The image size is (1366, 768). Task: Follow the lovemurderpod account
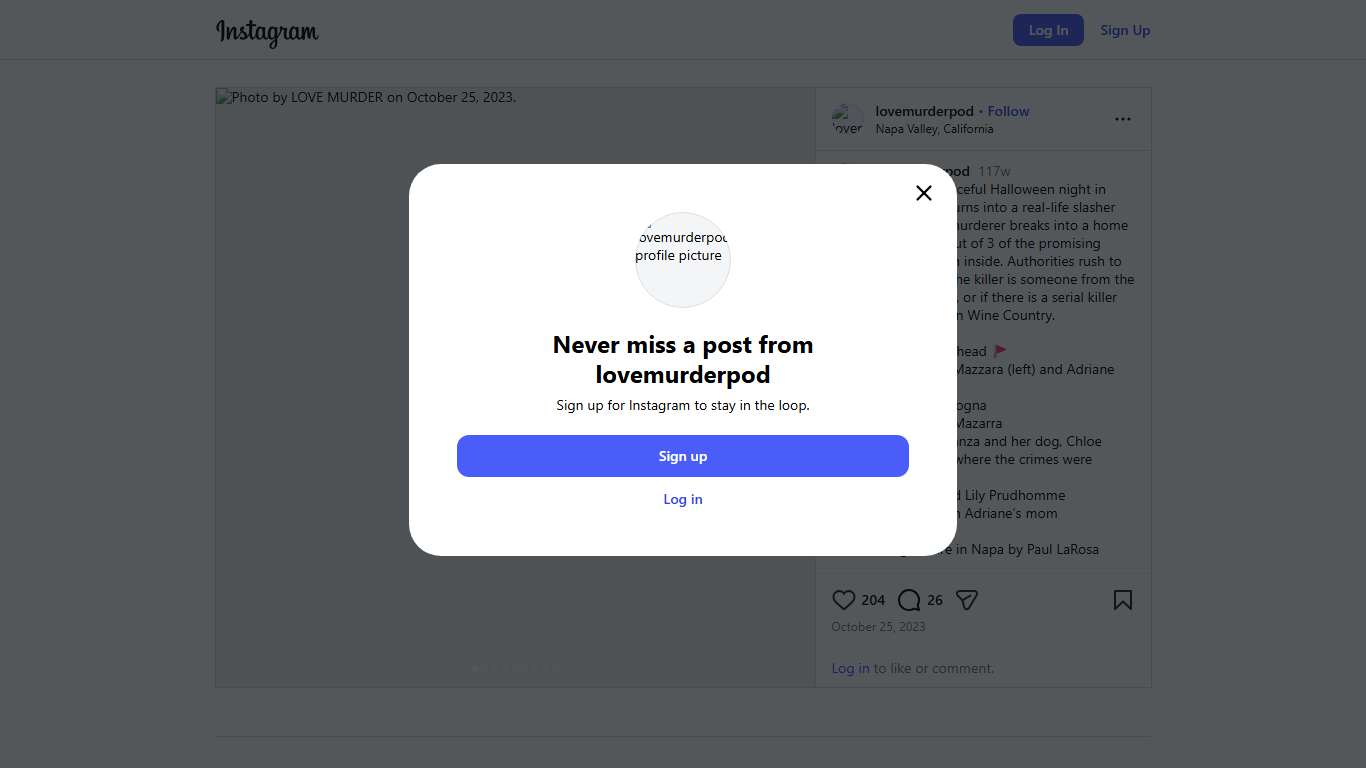coord(1008,111)
